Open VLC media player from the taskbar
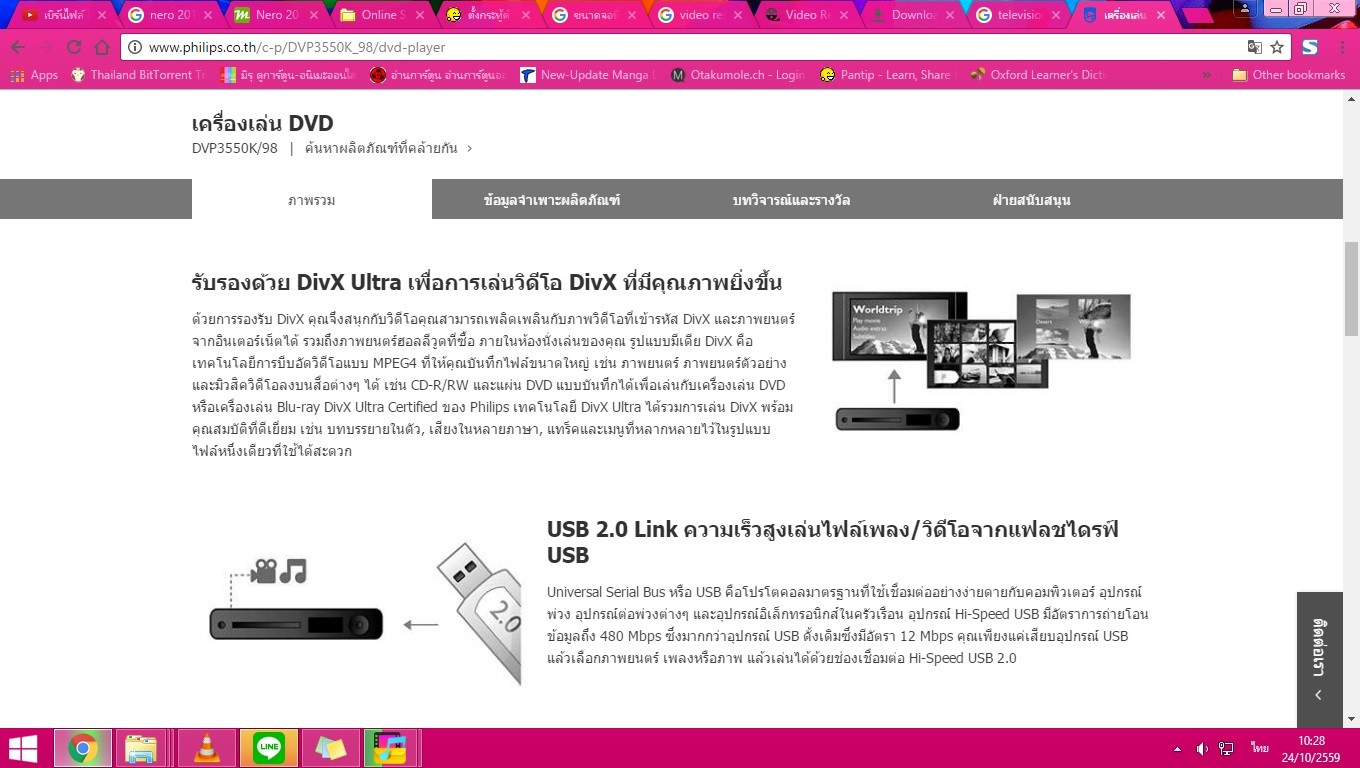 point(206,748)
